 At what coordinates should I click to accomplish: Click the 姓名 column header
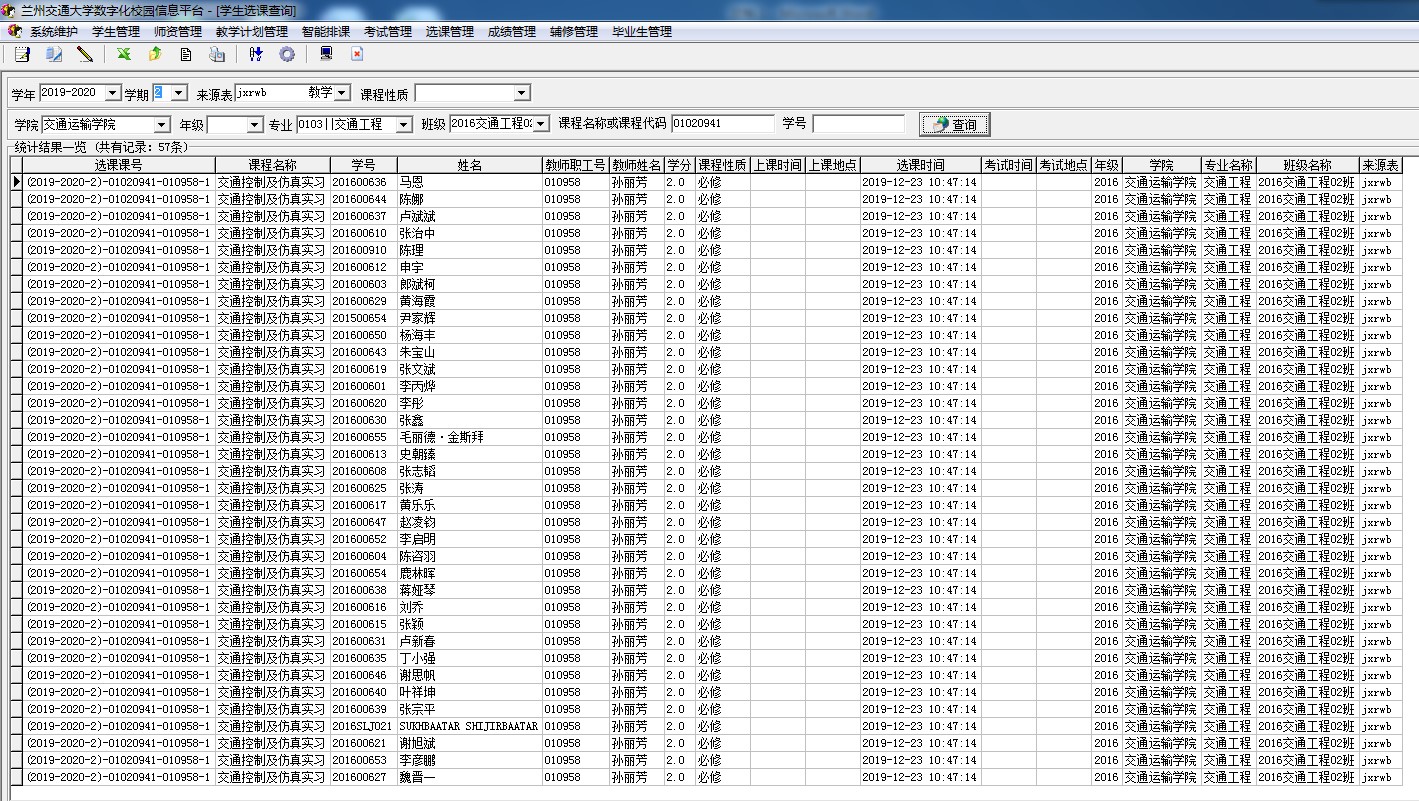click(x=469, y=165)
